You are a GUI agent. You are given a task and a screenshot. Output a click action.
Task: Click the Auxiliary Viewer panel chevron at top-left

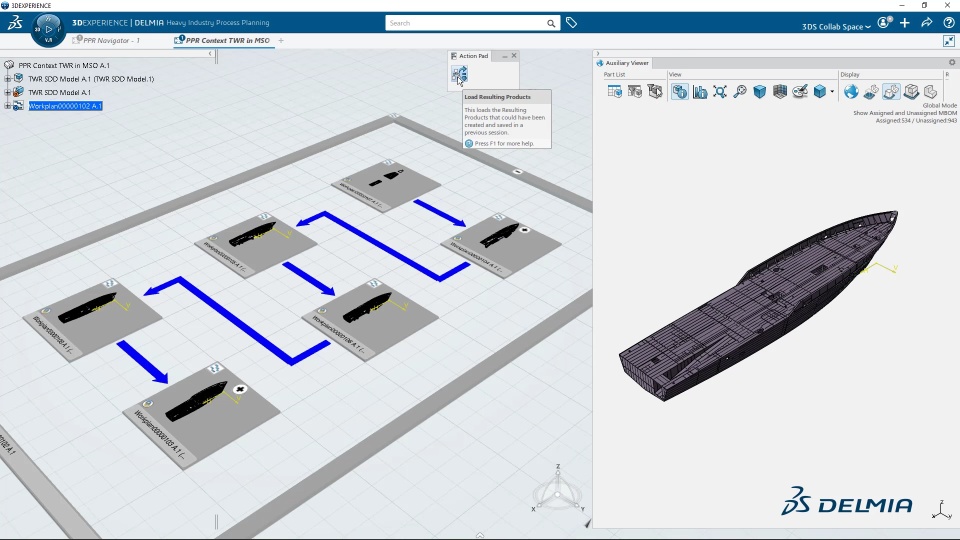pos(598,54)
